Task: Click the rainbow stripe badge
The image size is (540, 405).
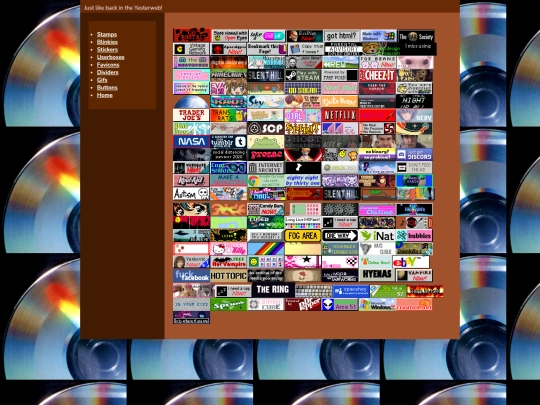Action: (x=266, y=249)
